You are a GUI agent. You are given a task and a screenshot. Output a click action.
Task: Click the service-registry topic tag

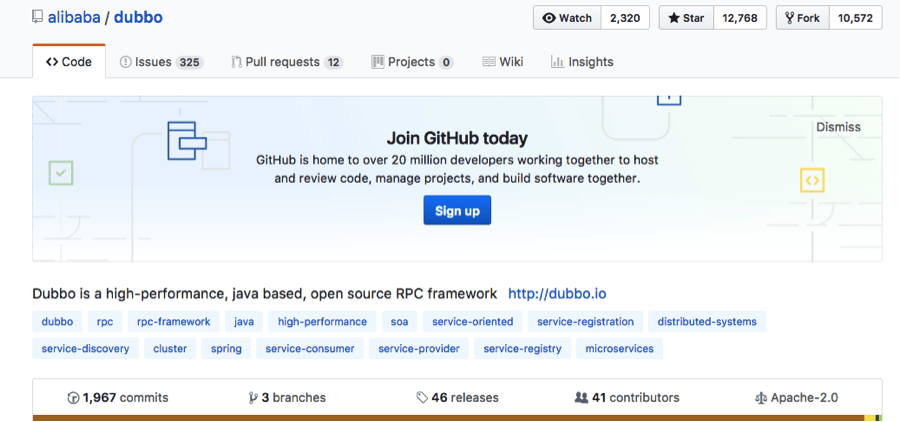click(522, 349)
